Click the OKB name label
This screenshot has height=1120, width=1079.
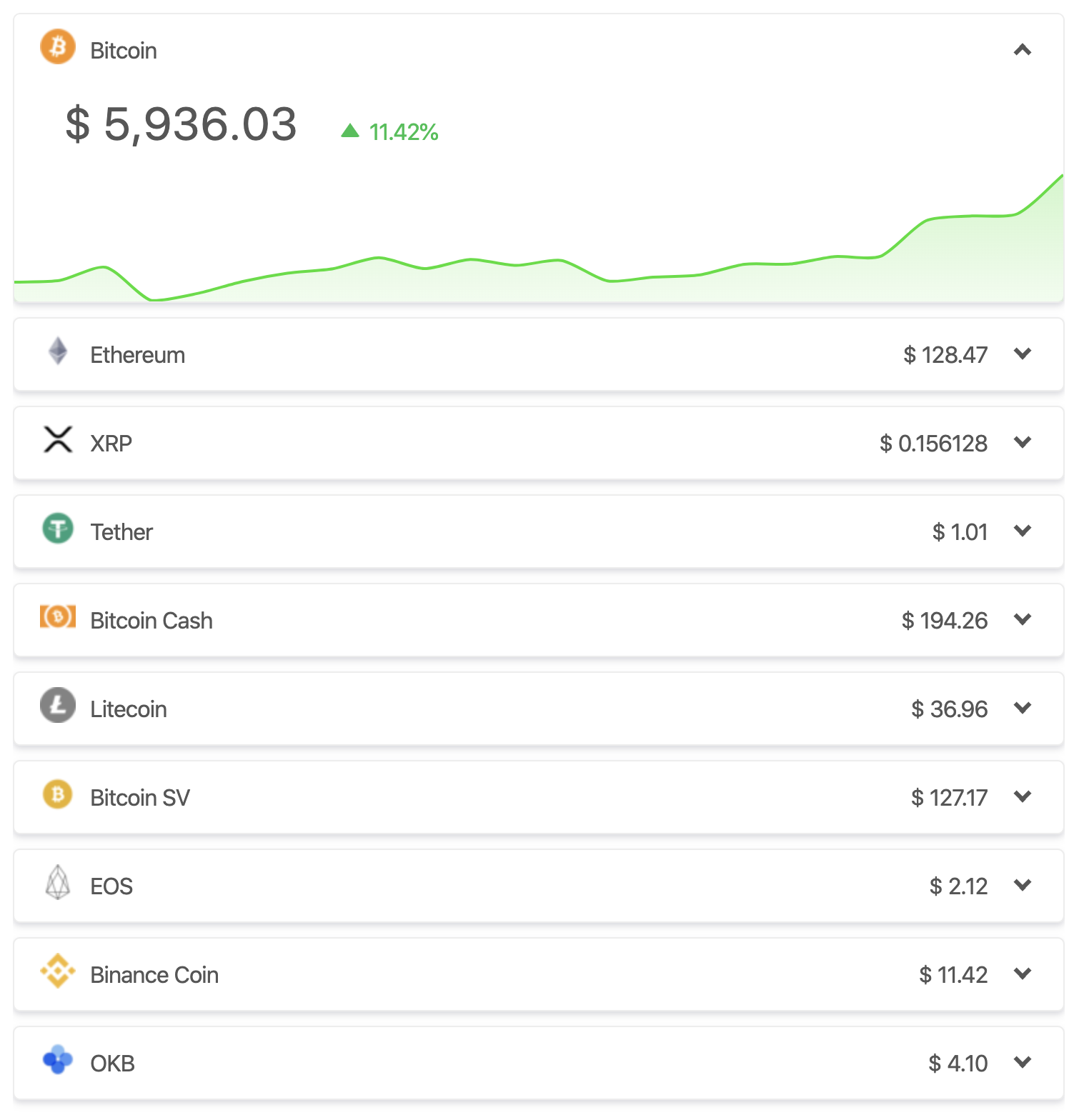[x=113, y=1064]
